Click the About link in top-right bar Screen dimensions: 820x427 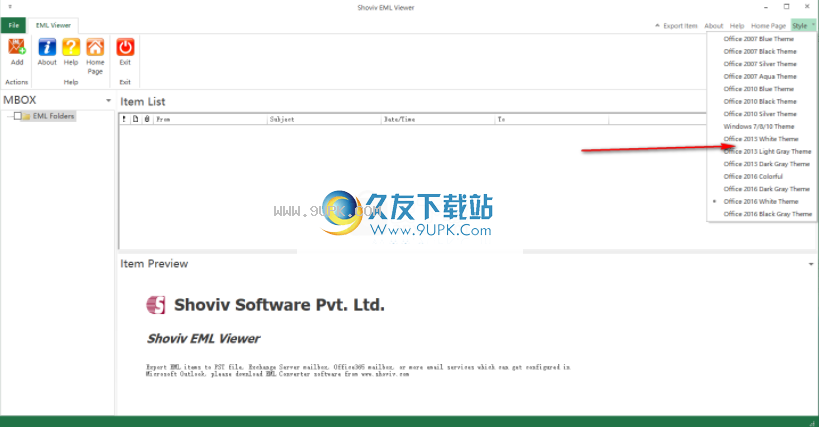pos(713,26)
